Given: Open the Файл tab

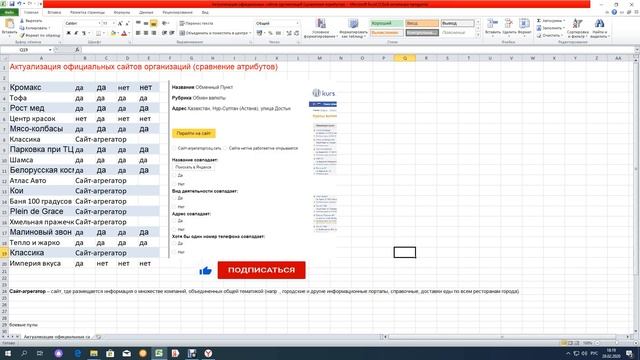Looking at the screenshot, I should click(9, 13).
